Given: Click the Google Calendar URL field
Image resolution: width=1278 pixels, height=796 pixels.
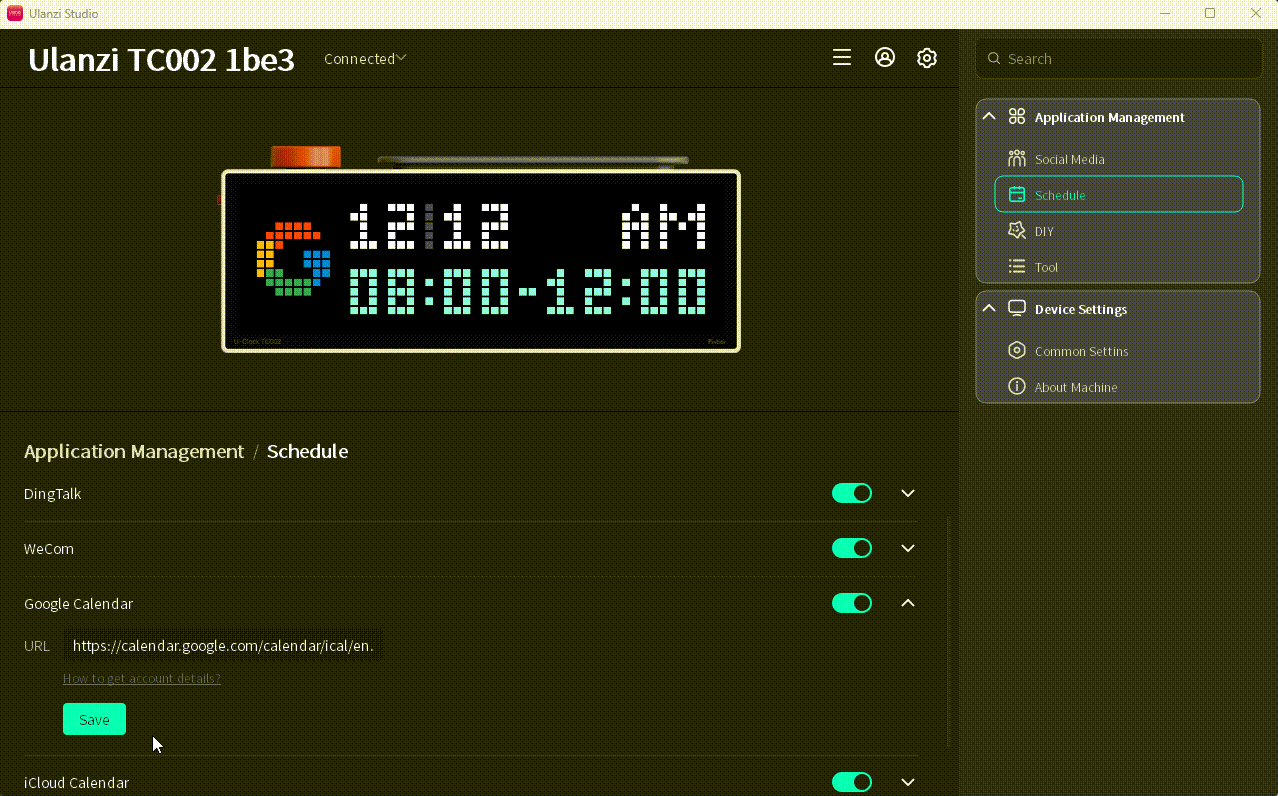Looking at the screenshot, I should coord(224,646).
